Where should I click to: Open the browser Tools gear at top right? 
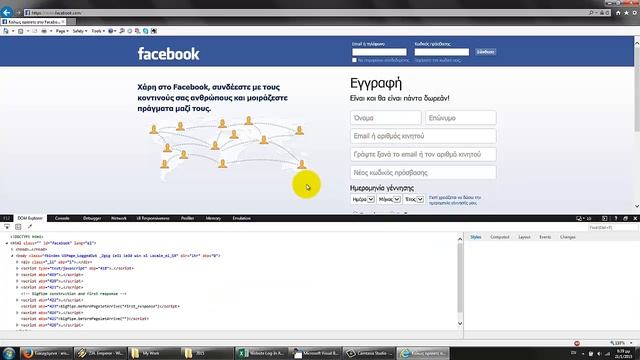coord(635,13)
